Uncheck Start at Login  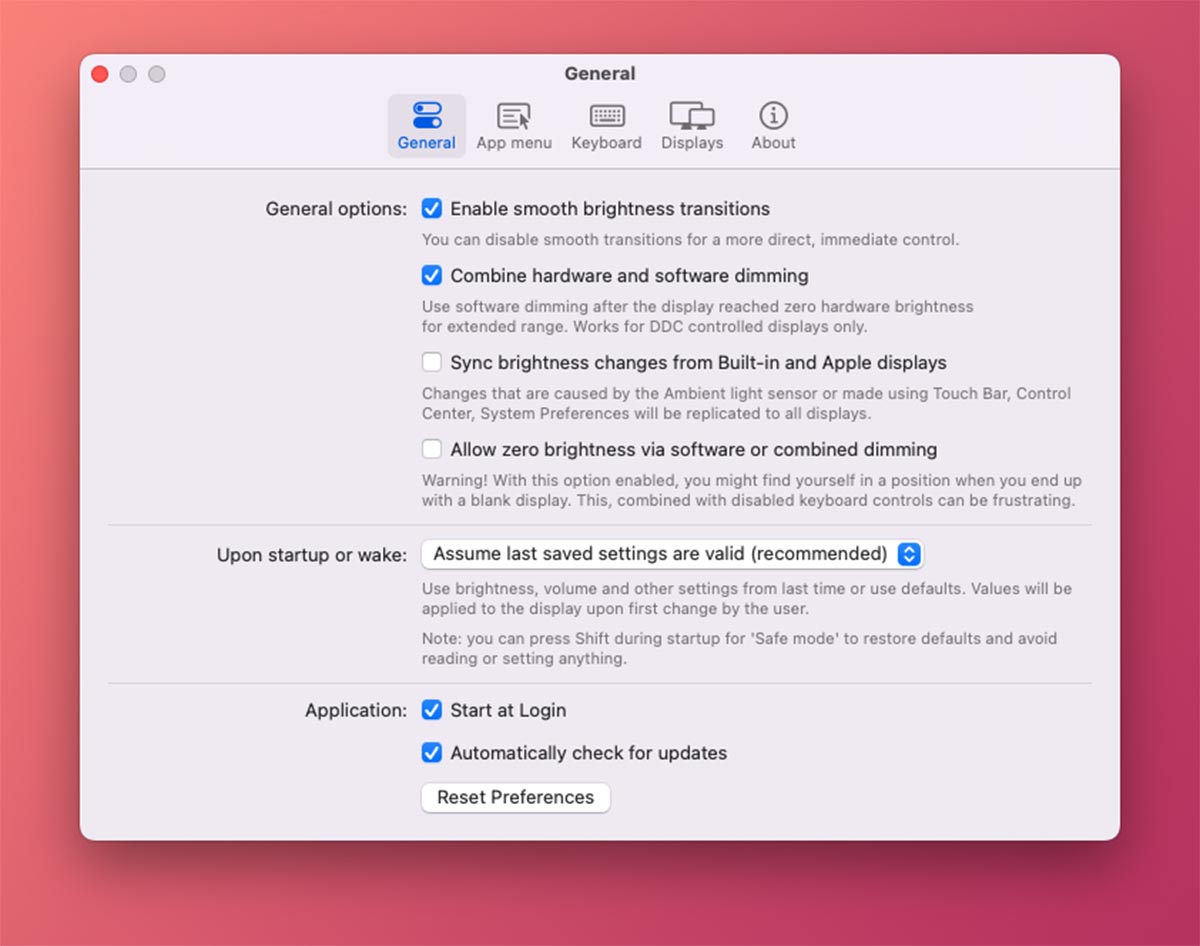point(432,710)
